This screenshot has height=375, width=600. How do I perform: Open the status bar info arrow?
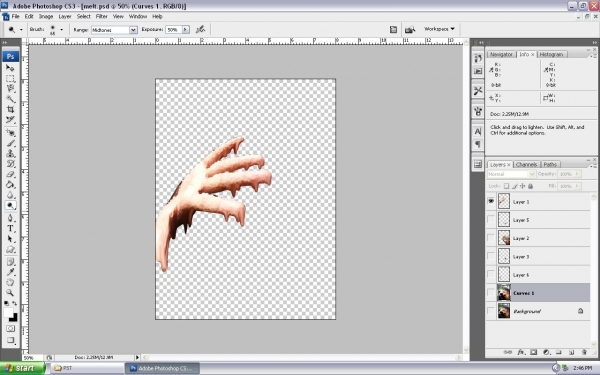click(x=137, y=357)
